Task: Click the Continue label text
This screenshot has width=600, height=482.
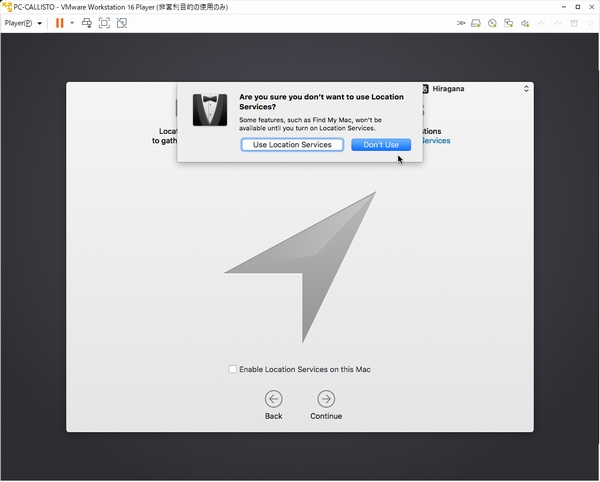Action: (326, 416)
